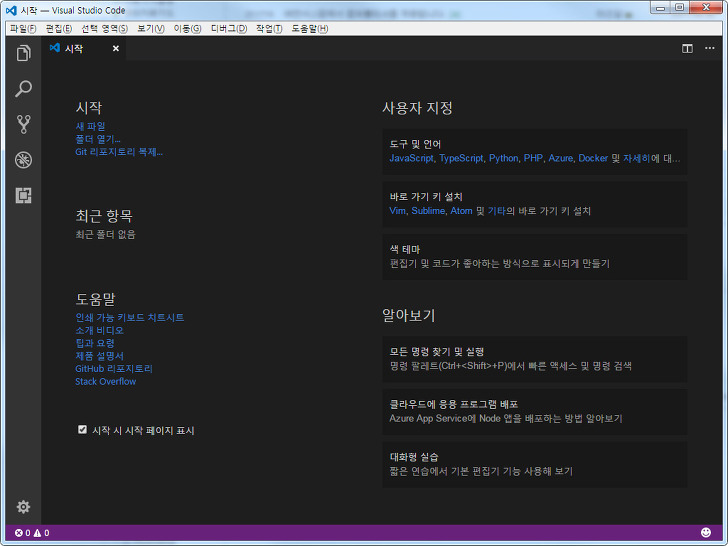Viewport: 728px width, 546px height.
Task: Open the Source Control view icon
Action: 23,124
